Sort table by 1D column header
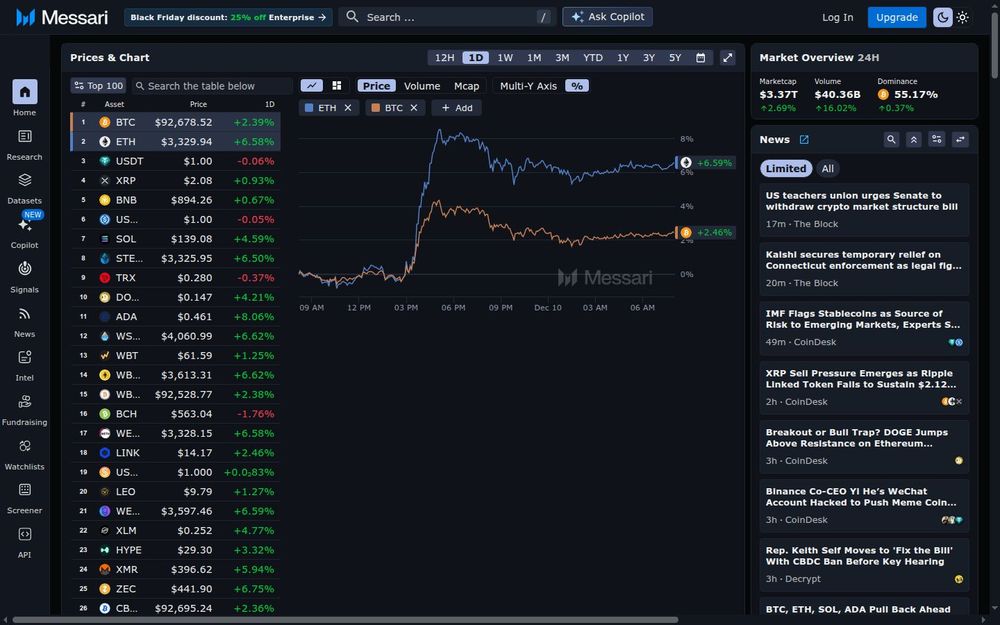This screenshot has width=1000, height=625. (270, 104)
